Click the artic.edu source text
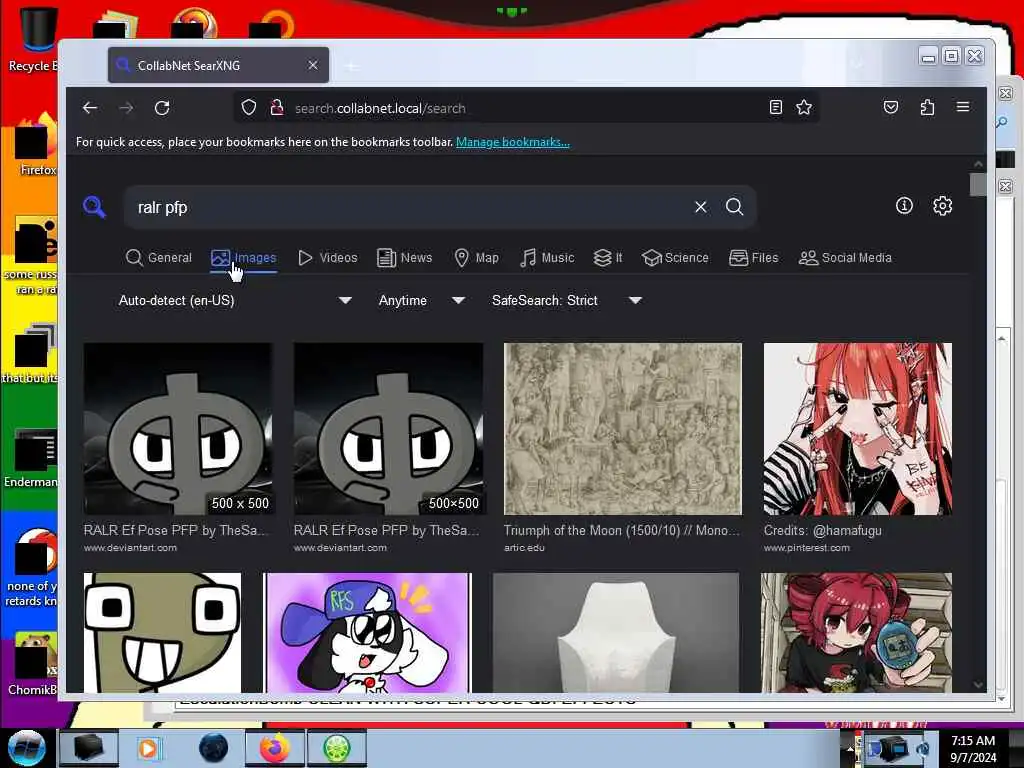This screenshot has width=1024, height=768. point(524,548)
